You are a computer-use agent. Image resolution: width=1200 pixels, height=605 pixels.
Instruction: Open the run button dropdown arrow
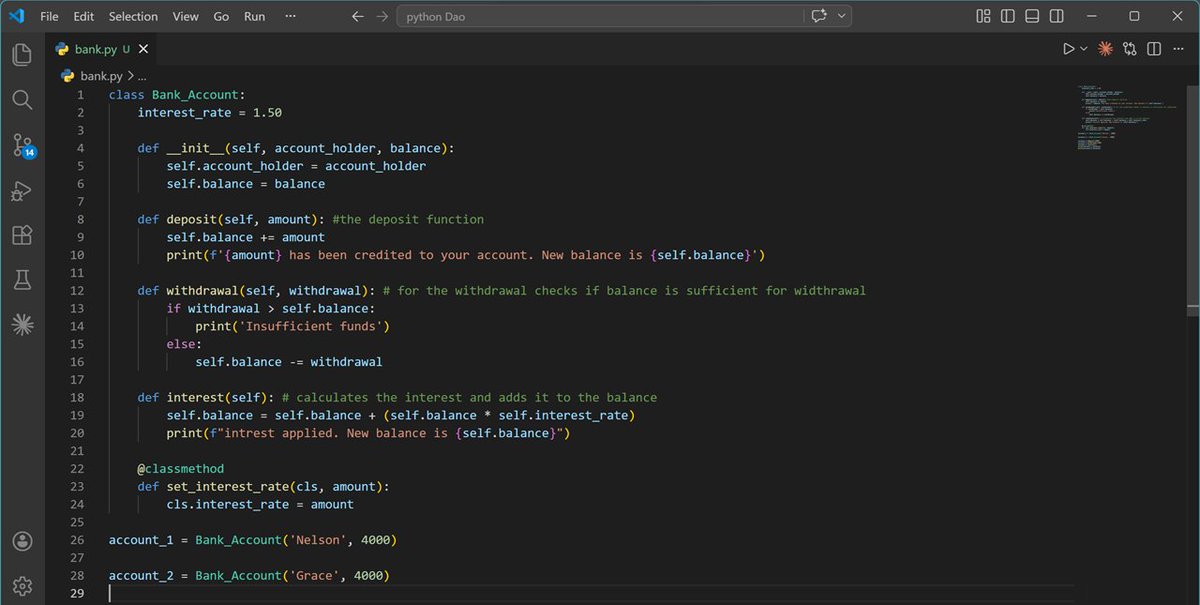click(1083, 48)
